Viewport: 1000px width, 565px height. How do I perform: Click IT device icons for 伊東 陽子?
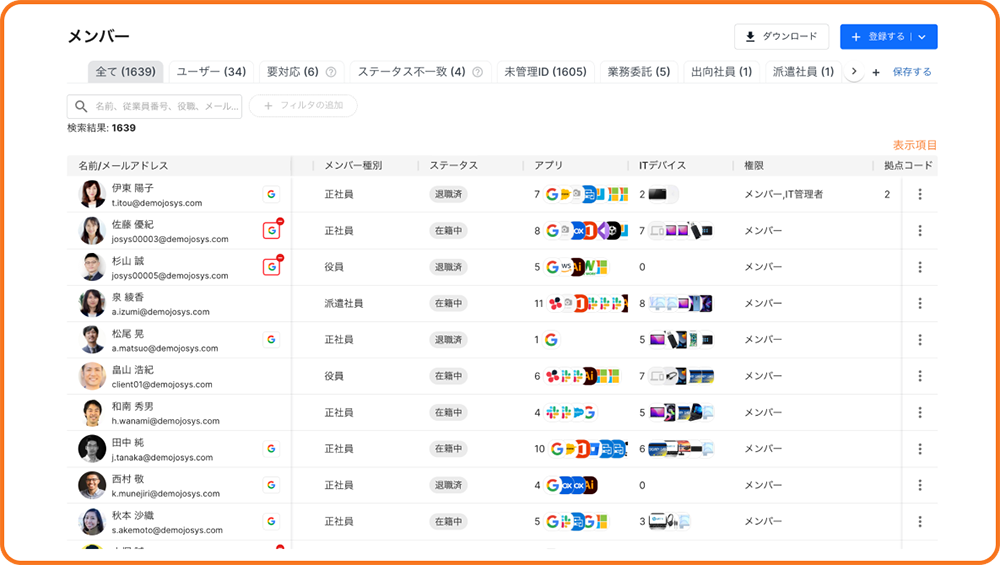[x=663, y=194]
